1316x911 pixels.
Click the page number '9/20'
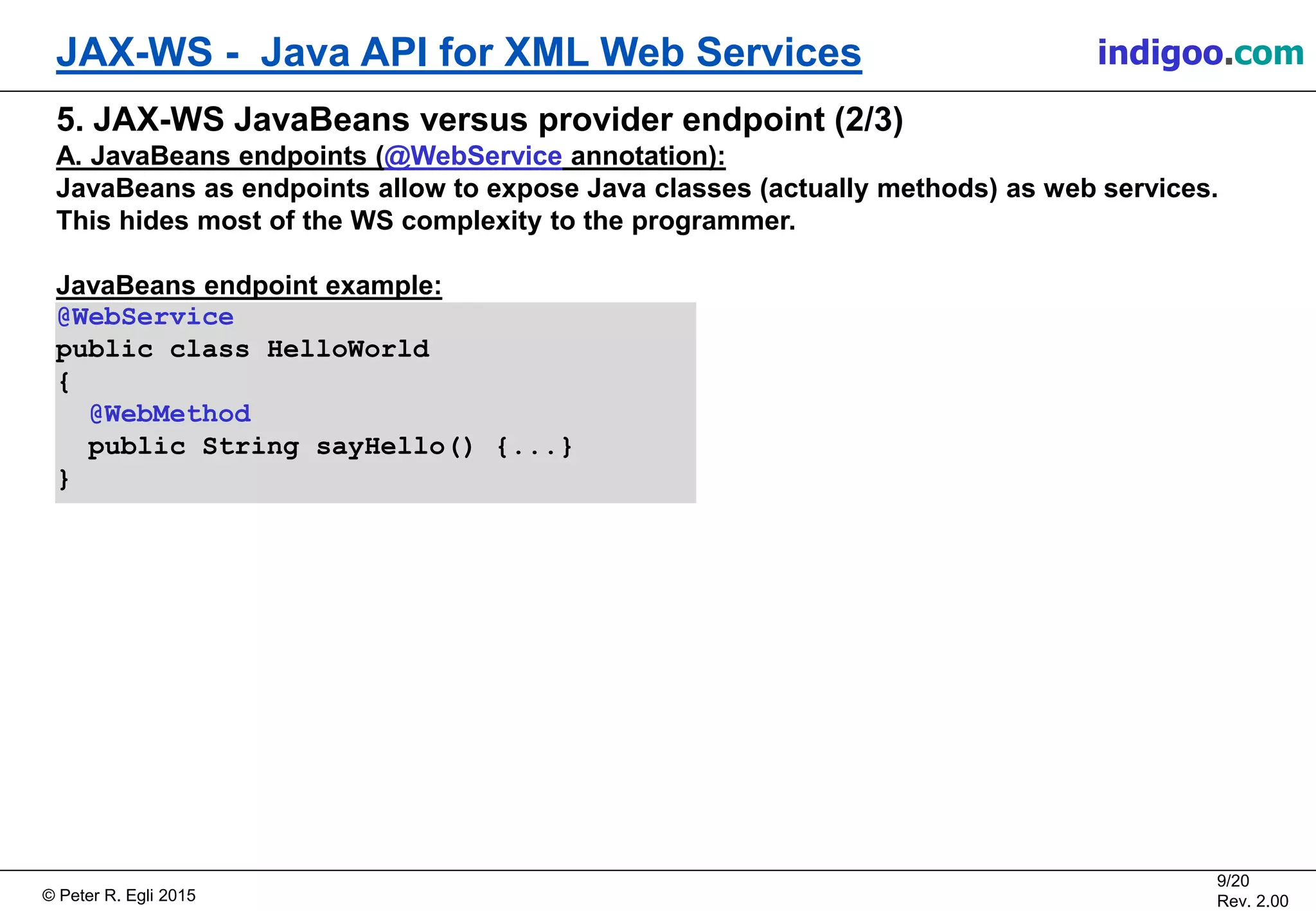tap(1233, 881)
